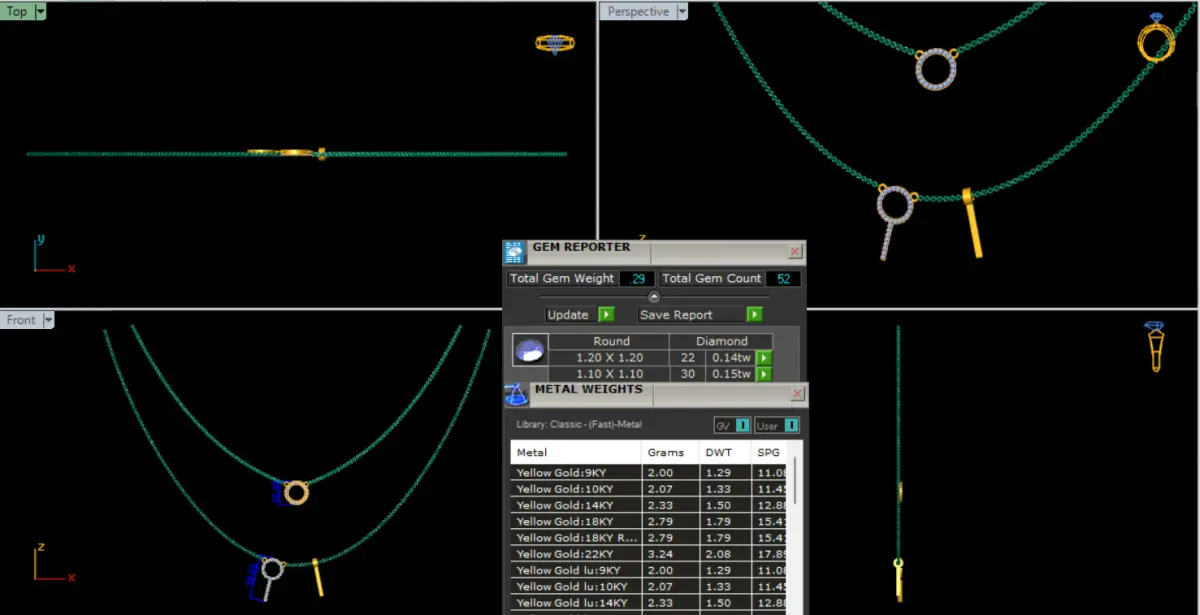Click the ring model in Perspective viewport
The image size is (1200, 615).
click(1156, 39)
